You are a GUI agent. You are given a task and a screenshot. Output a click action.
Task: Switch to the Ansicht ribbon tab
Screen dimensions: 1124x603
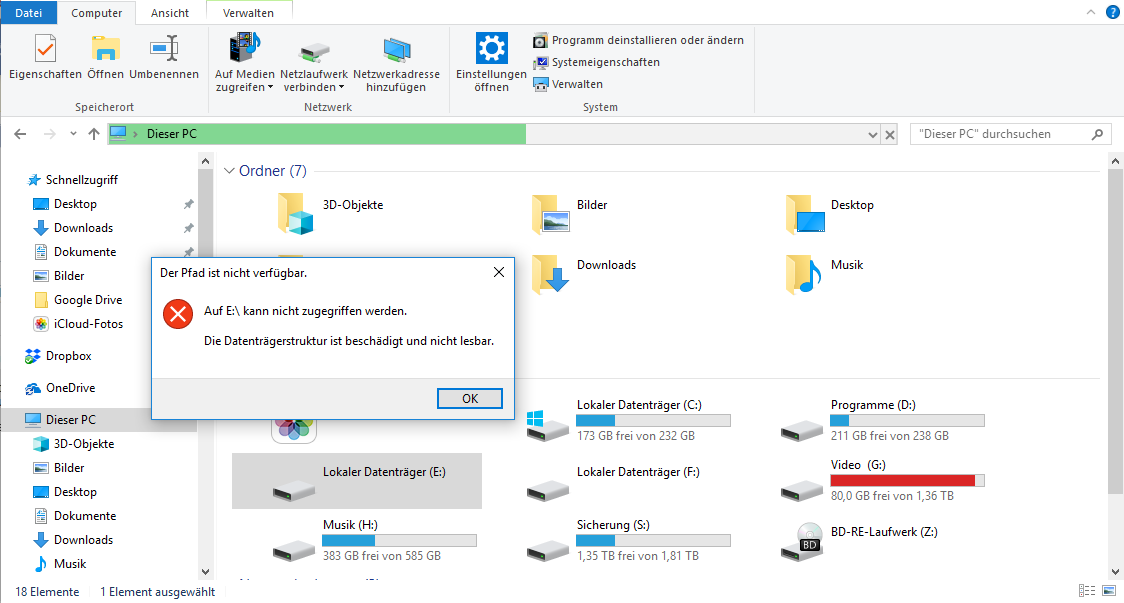(170, 13)
